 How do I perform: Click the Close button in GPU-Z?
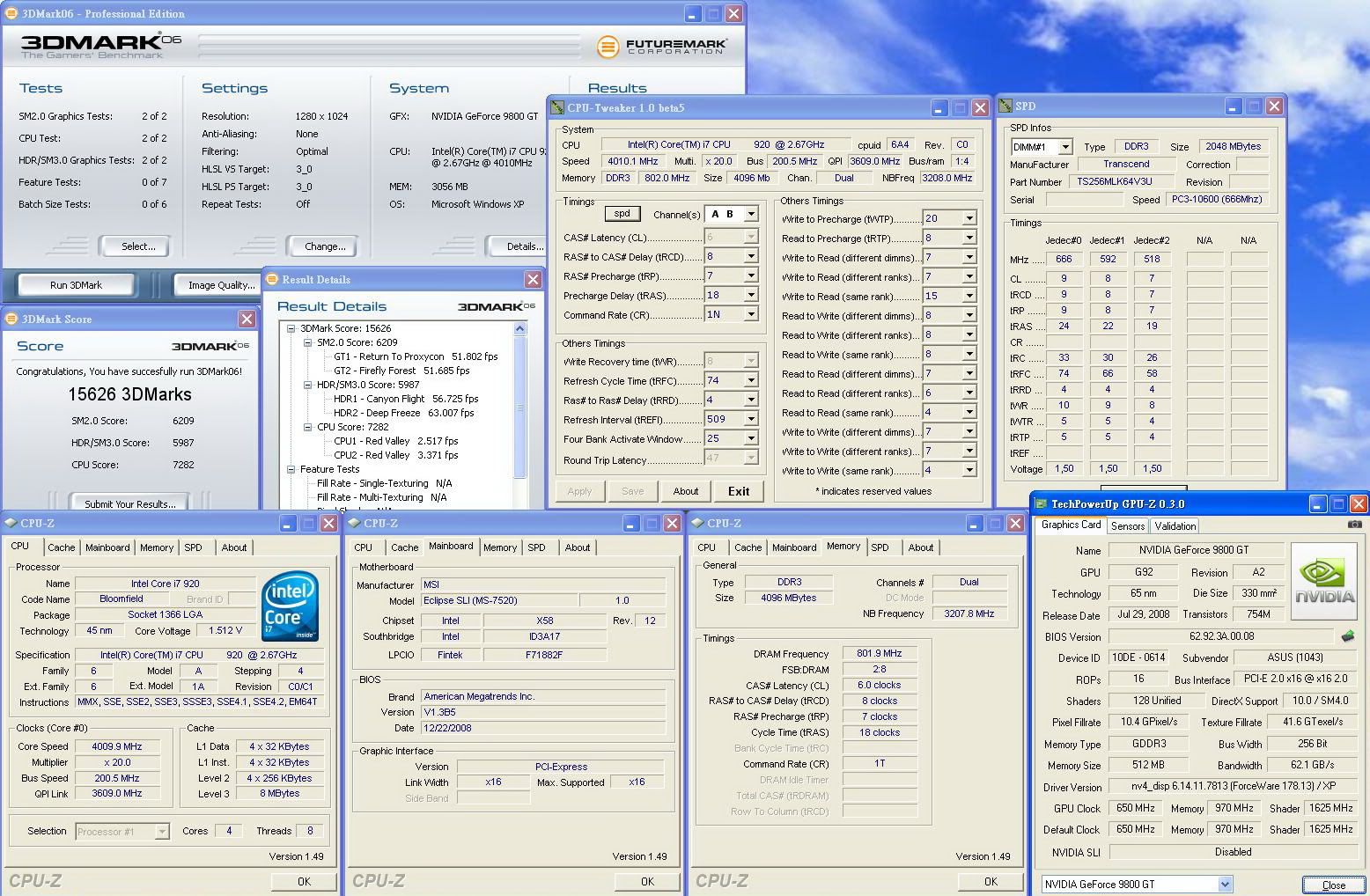pyautogui.click(x=1333, y=885)
